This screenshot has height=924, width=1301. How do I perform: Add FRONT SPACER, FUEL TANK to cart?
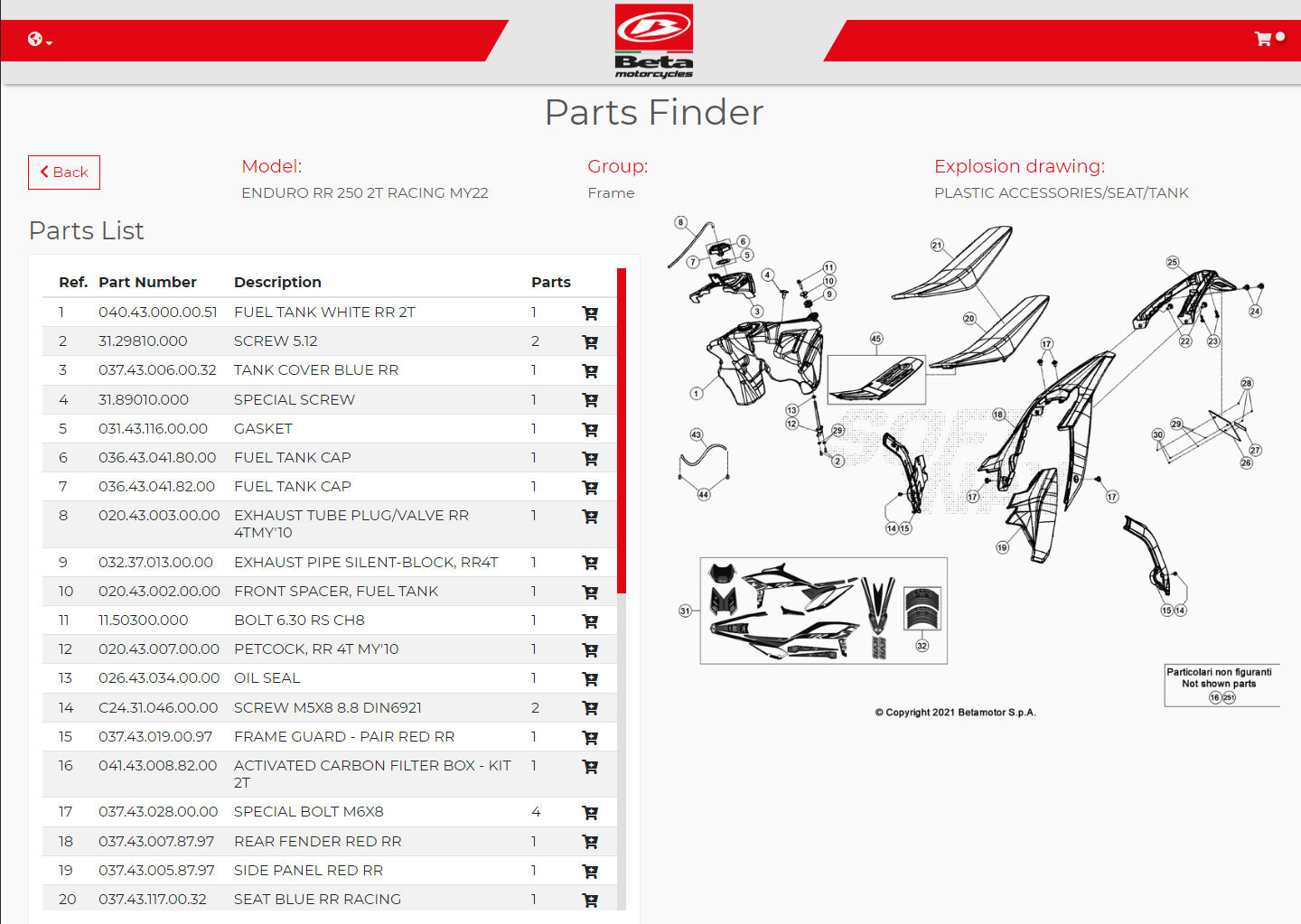(590, 593)
